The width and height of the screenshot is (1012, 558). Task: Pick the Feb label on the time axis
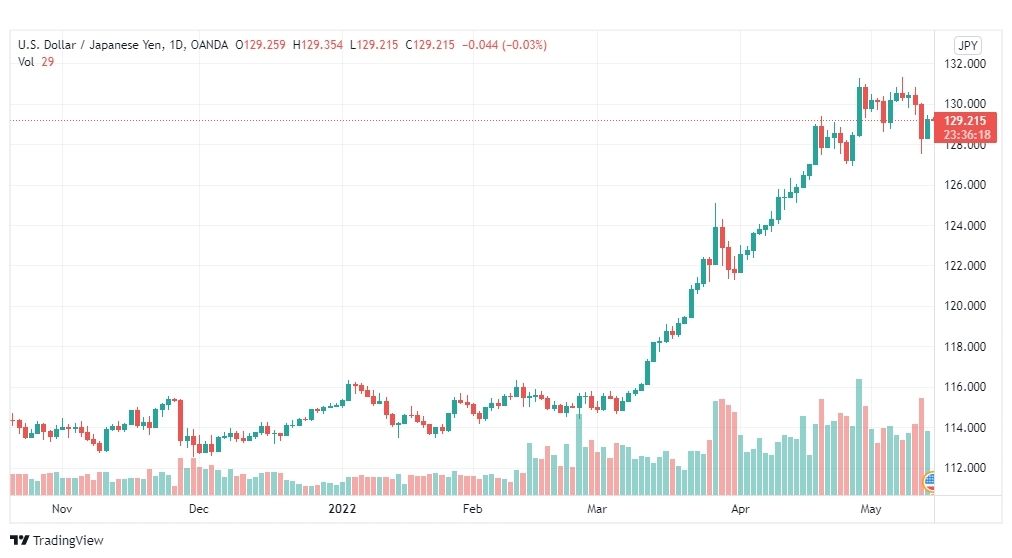pyautogui.click(x=472, y=509)
